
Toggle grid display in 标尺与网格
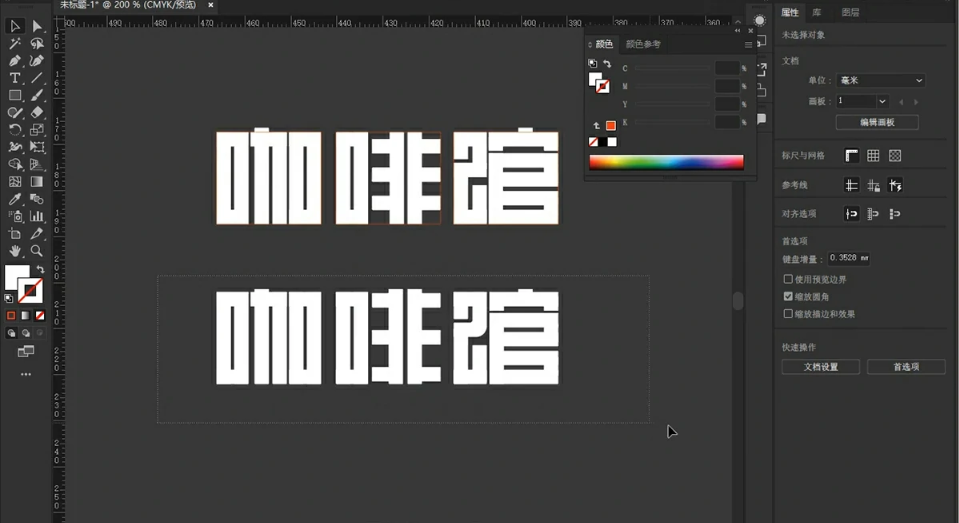tap(873, 155)
